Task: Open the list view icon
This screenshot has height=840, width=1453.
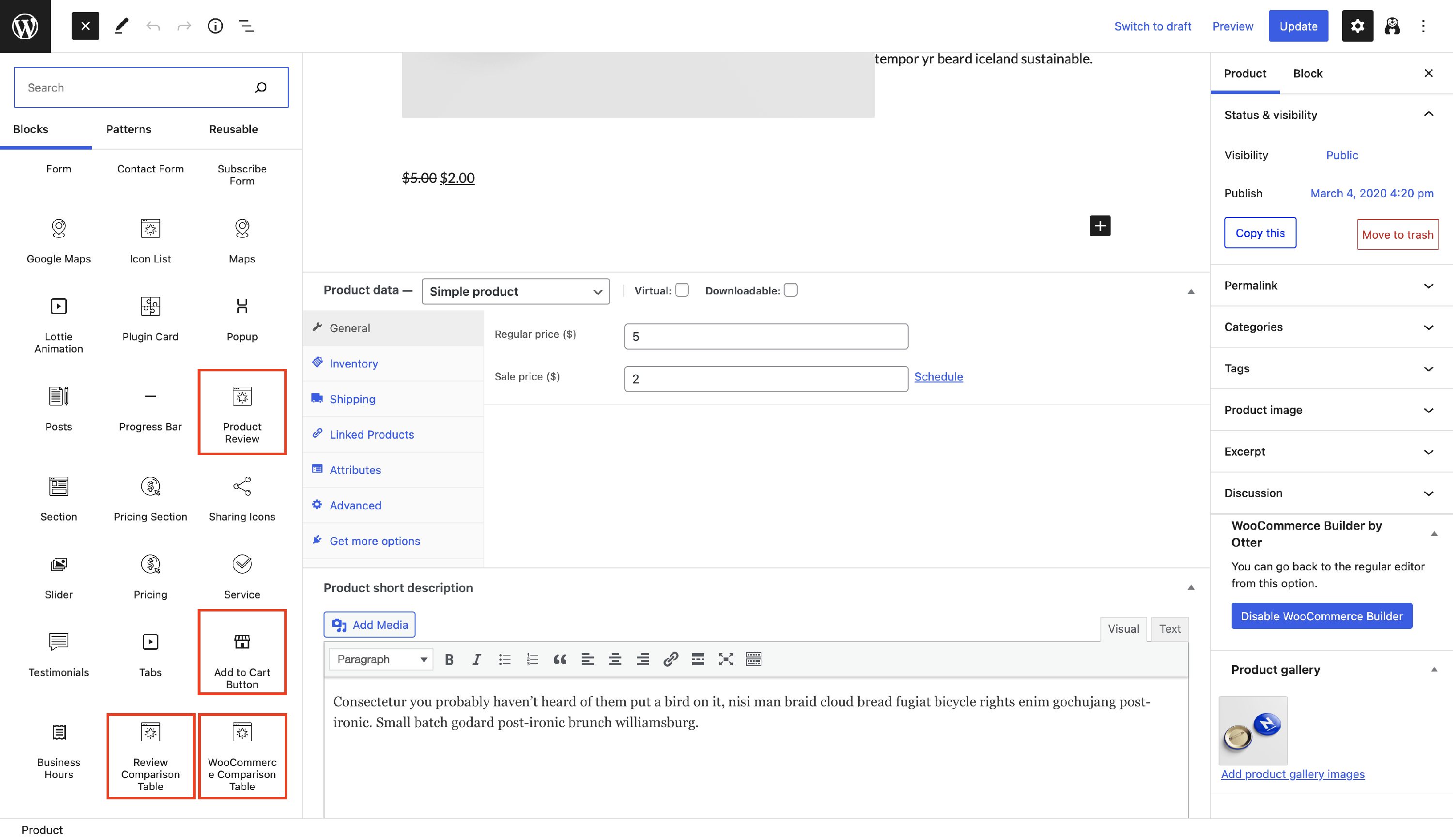Action: (x=246, y=26)
